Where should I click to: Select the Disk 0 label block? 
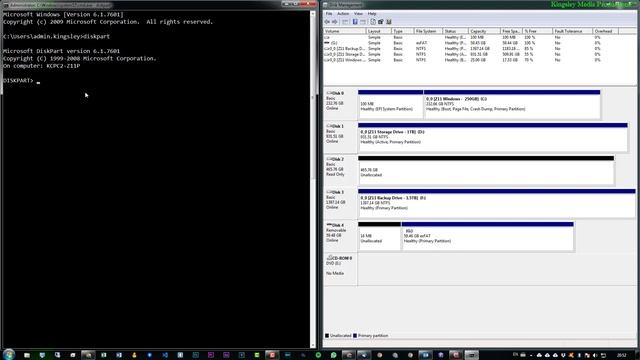click(340, 104)
